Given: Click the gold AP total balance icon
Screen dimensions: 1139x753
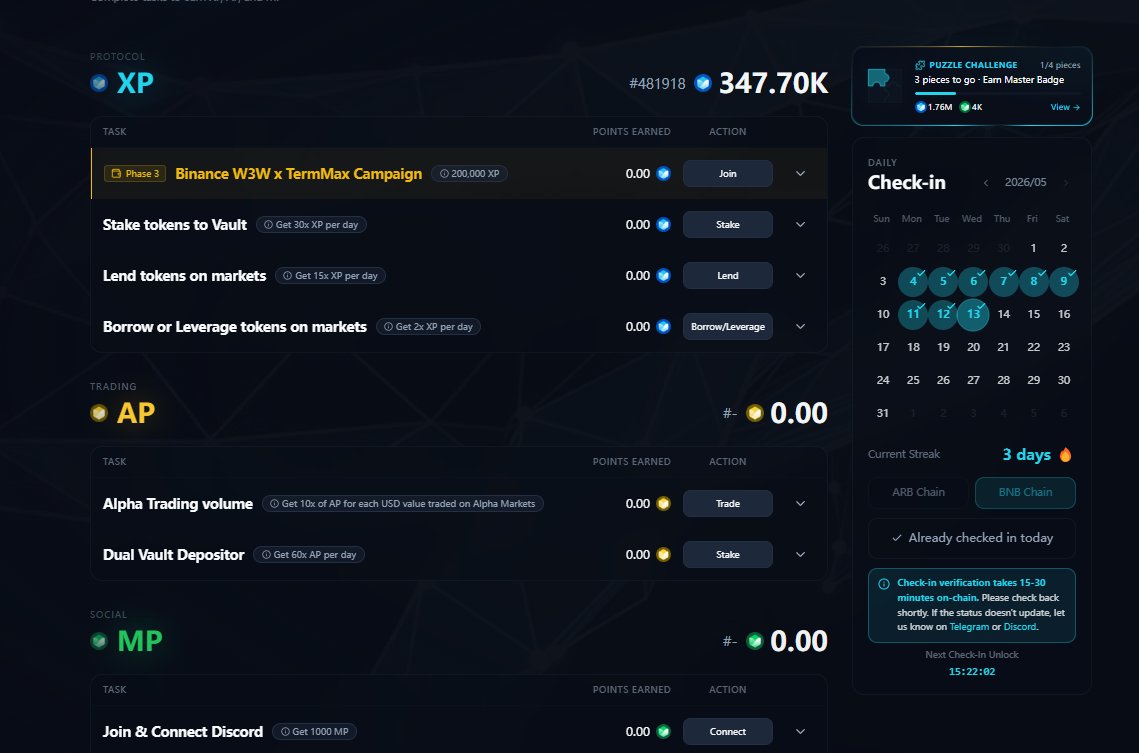Looking at the screenshot, I should click(755, 413).
